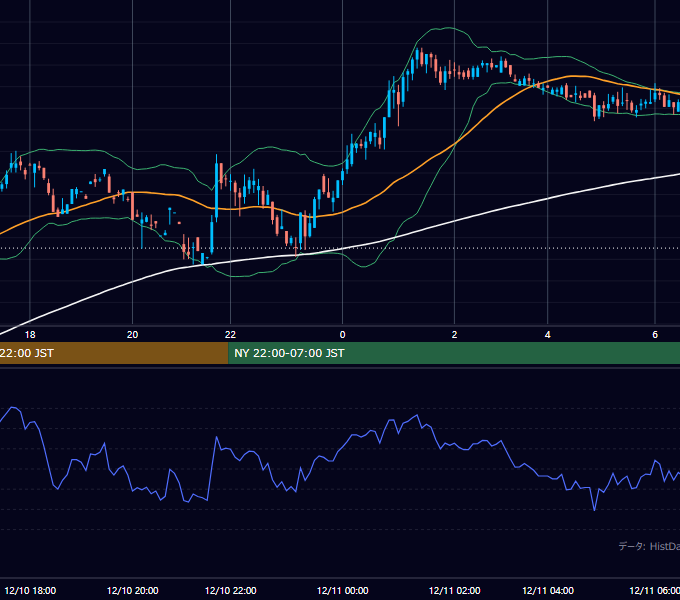Click the 22 hour label on the price chart axis

point(230,335)
